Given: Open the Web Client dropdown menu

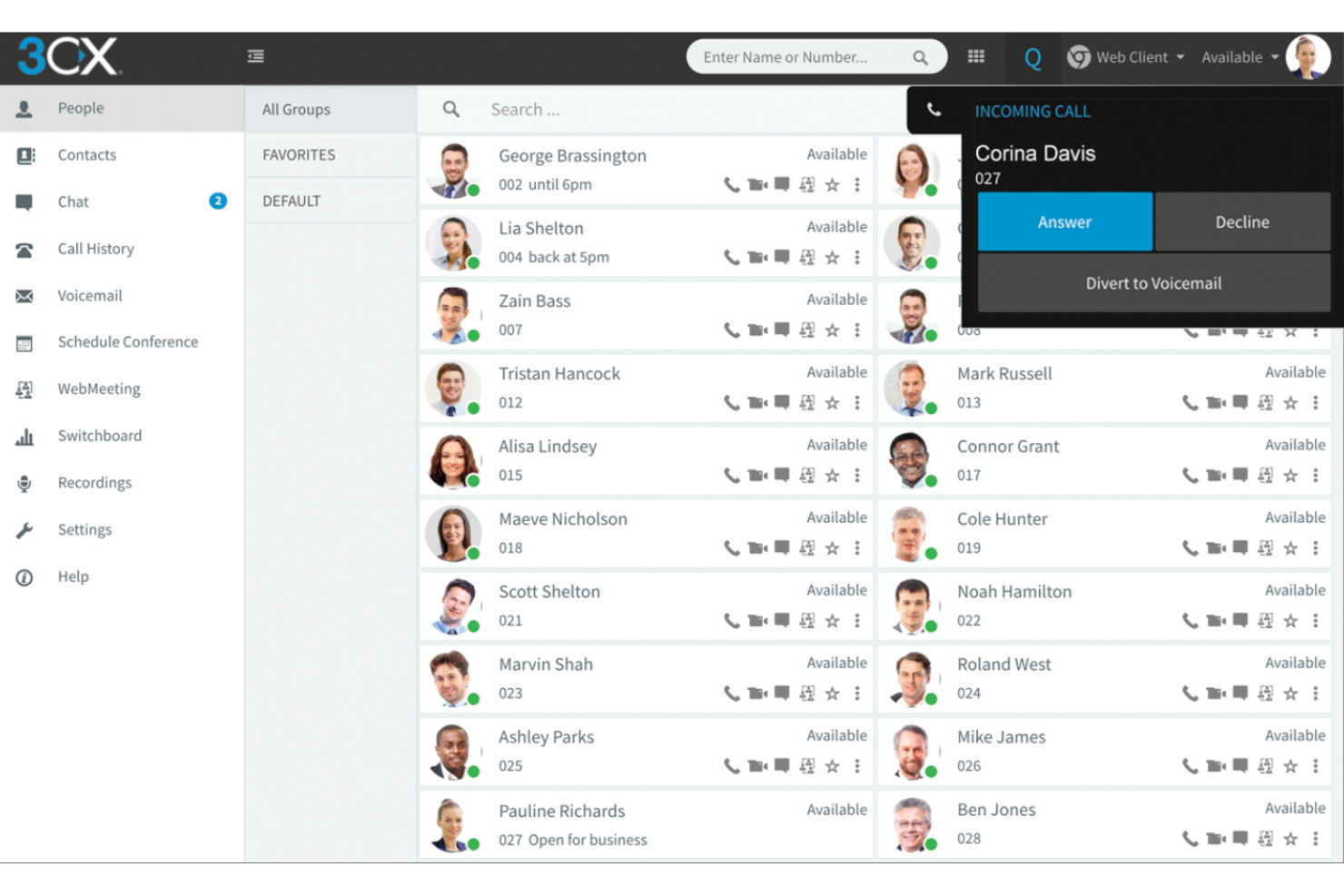Looking at the screenshot, I should coord(1131,56).
